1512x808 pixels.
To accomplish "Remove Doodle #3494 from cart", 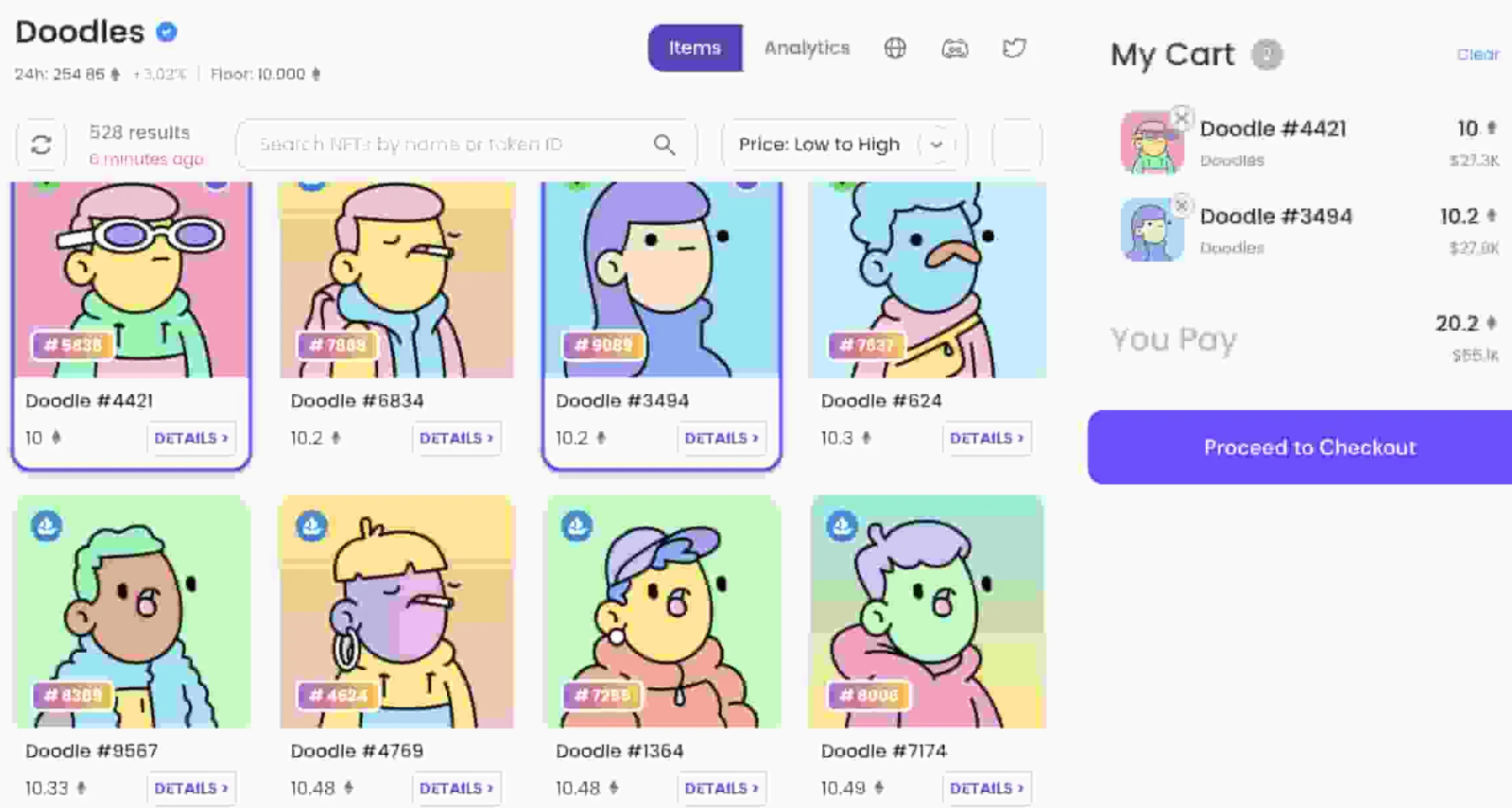I will point(1181,205).
